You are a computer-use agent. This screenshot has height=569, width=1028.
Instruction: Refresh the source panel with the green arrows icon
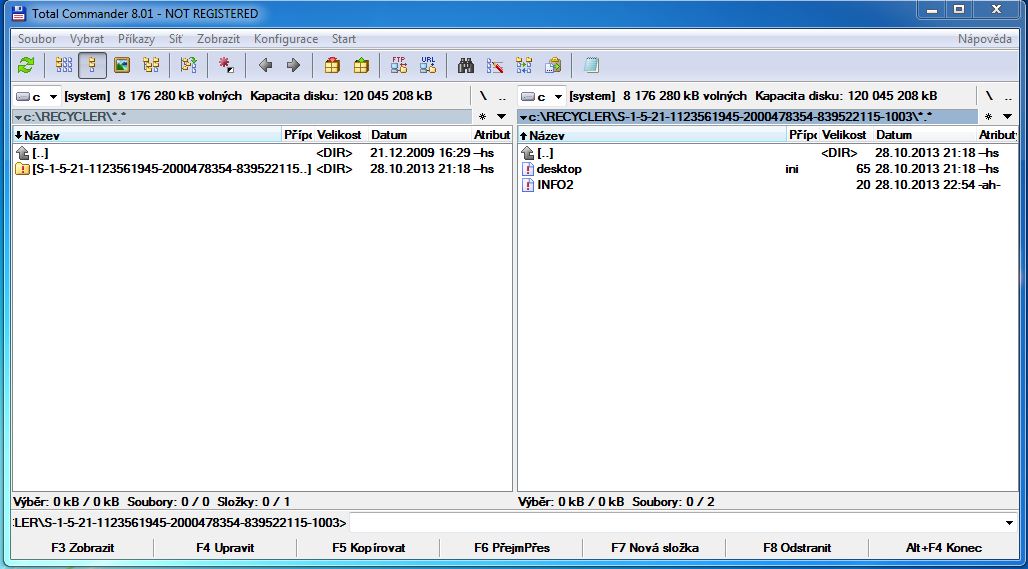coord(26,65)
